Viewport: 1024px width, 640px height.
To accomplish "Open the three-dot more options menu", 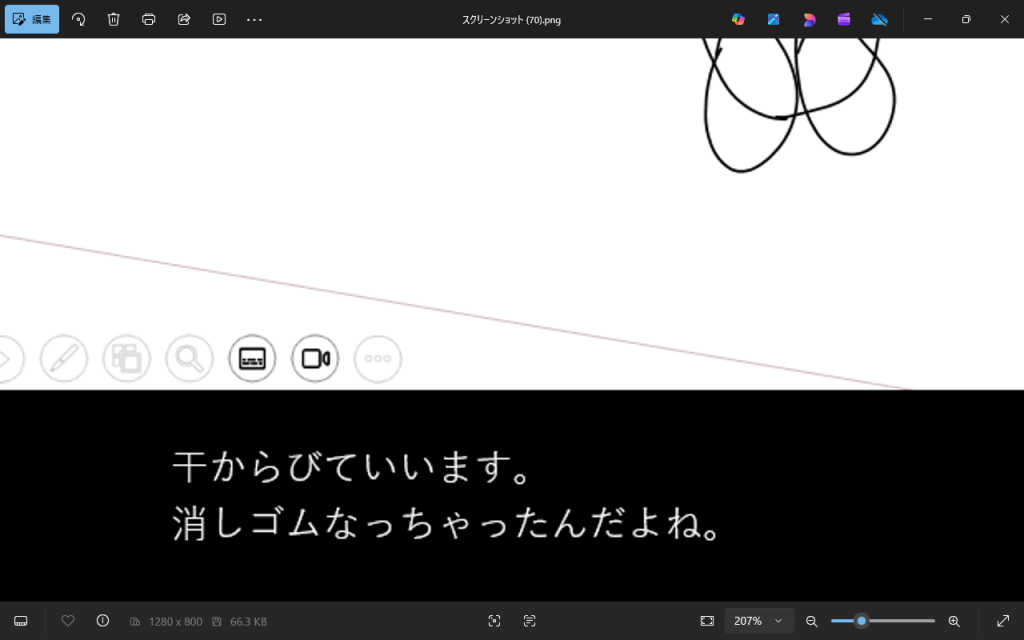I will click(254, 19).
